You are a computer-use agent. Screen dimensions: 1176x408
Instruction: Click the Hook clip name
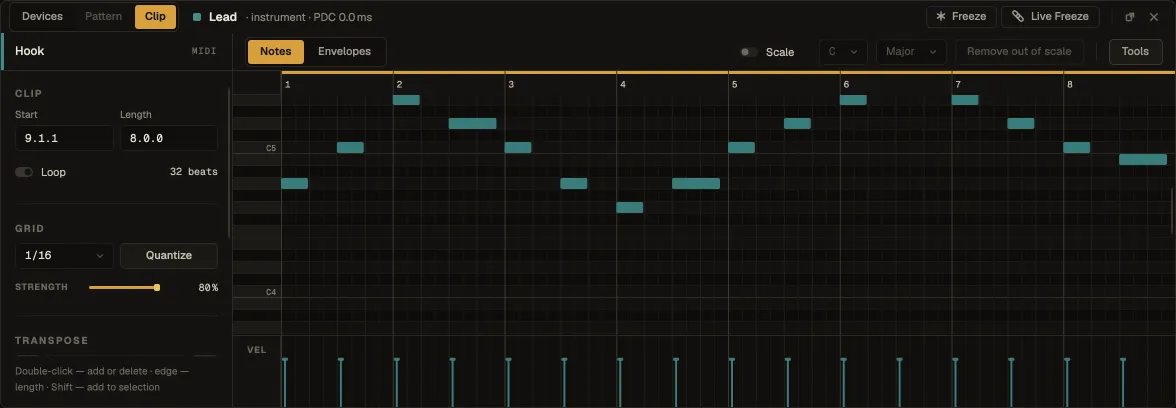tap(30, 51)
